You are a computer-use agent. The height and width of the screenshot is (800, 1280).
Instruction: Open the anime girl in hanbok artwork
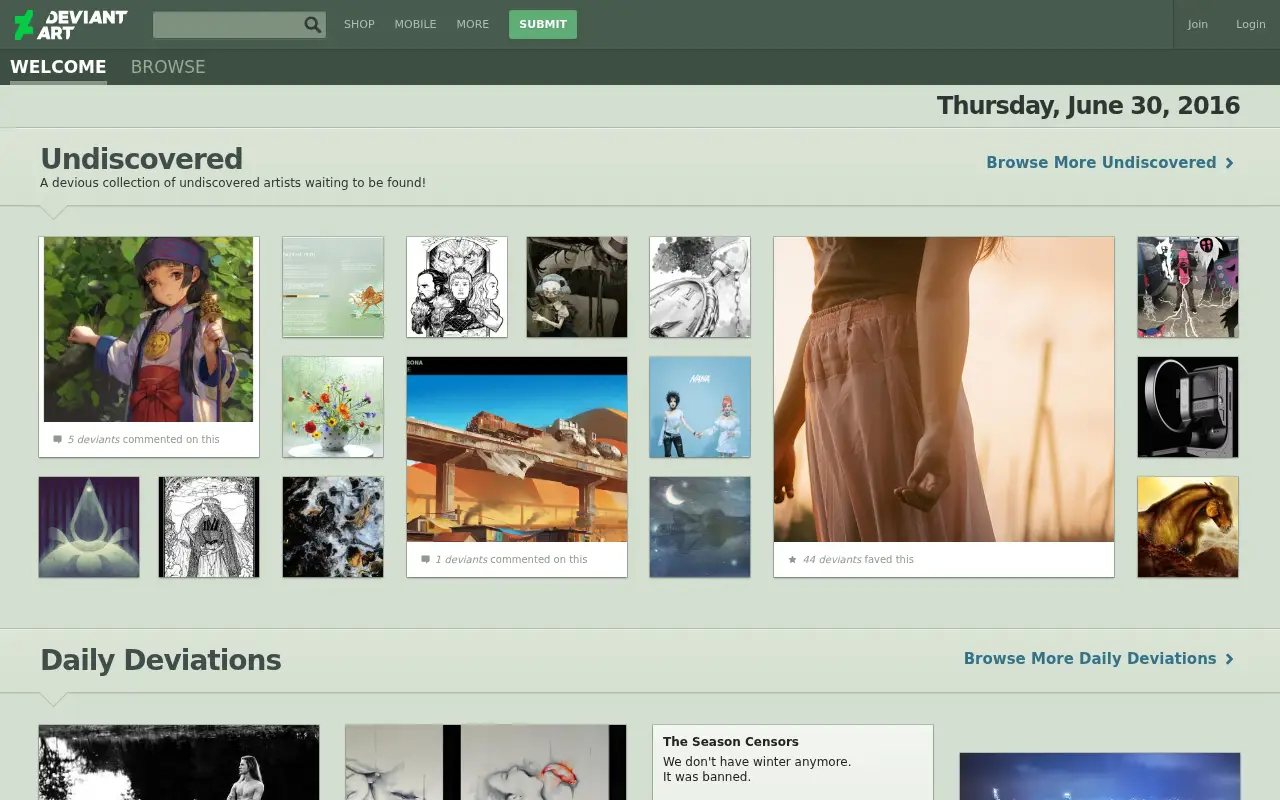(x=148, y=330)
